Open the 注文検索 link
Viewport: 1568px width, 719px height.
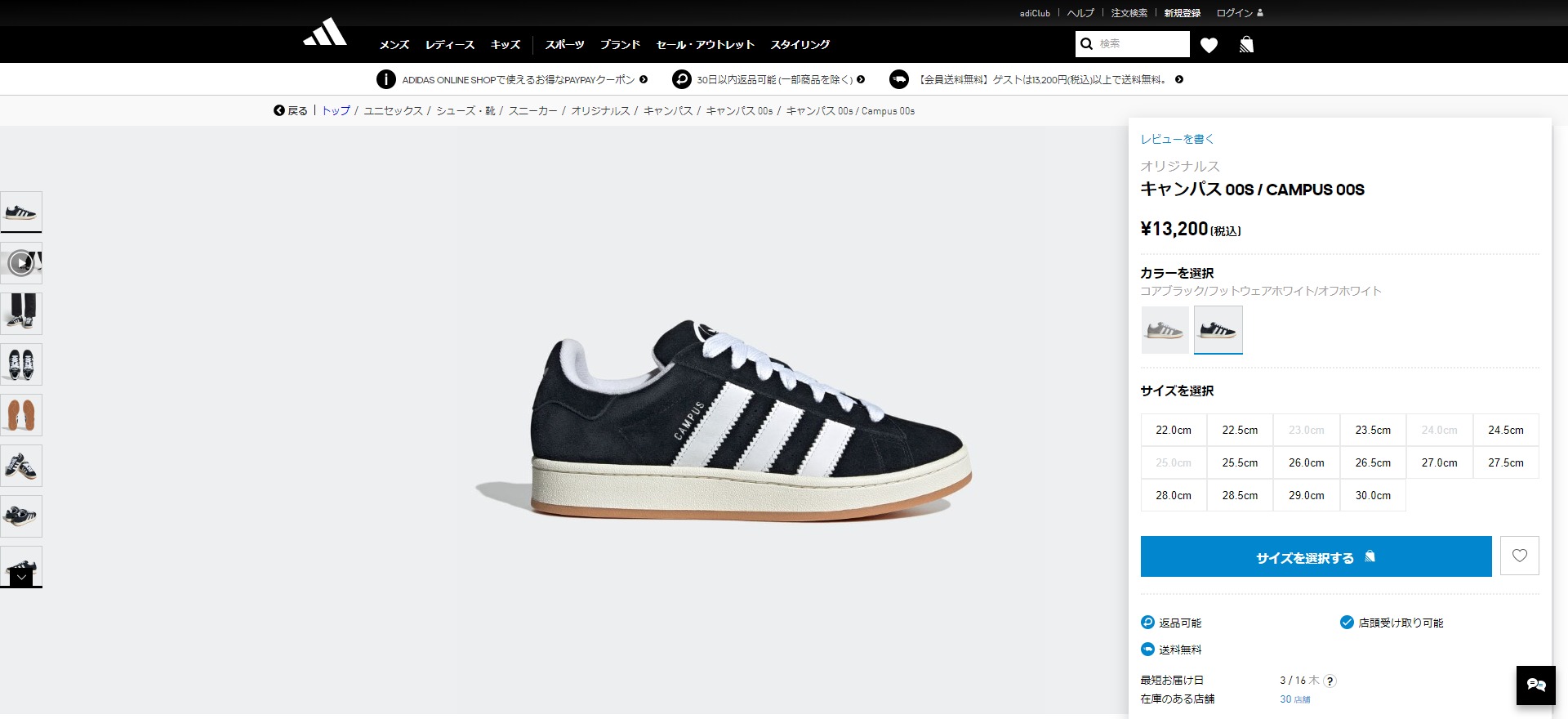pos(1129,13)
